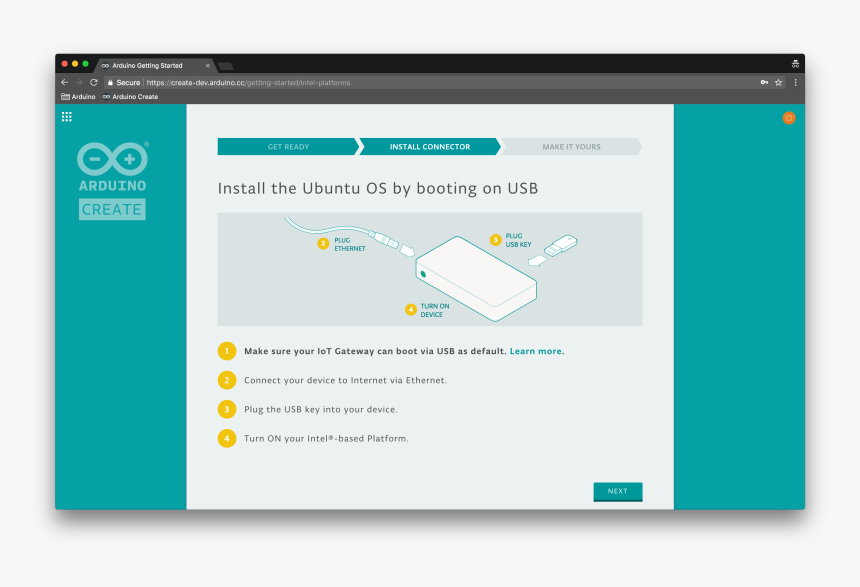Open the Chrome three-dot menu
This screenshot has width=860, height=587.
click(x=795, y=82)
